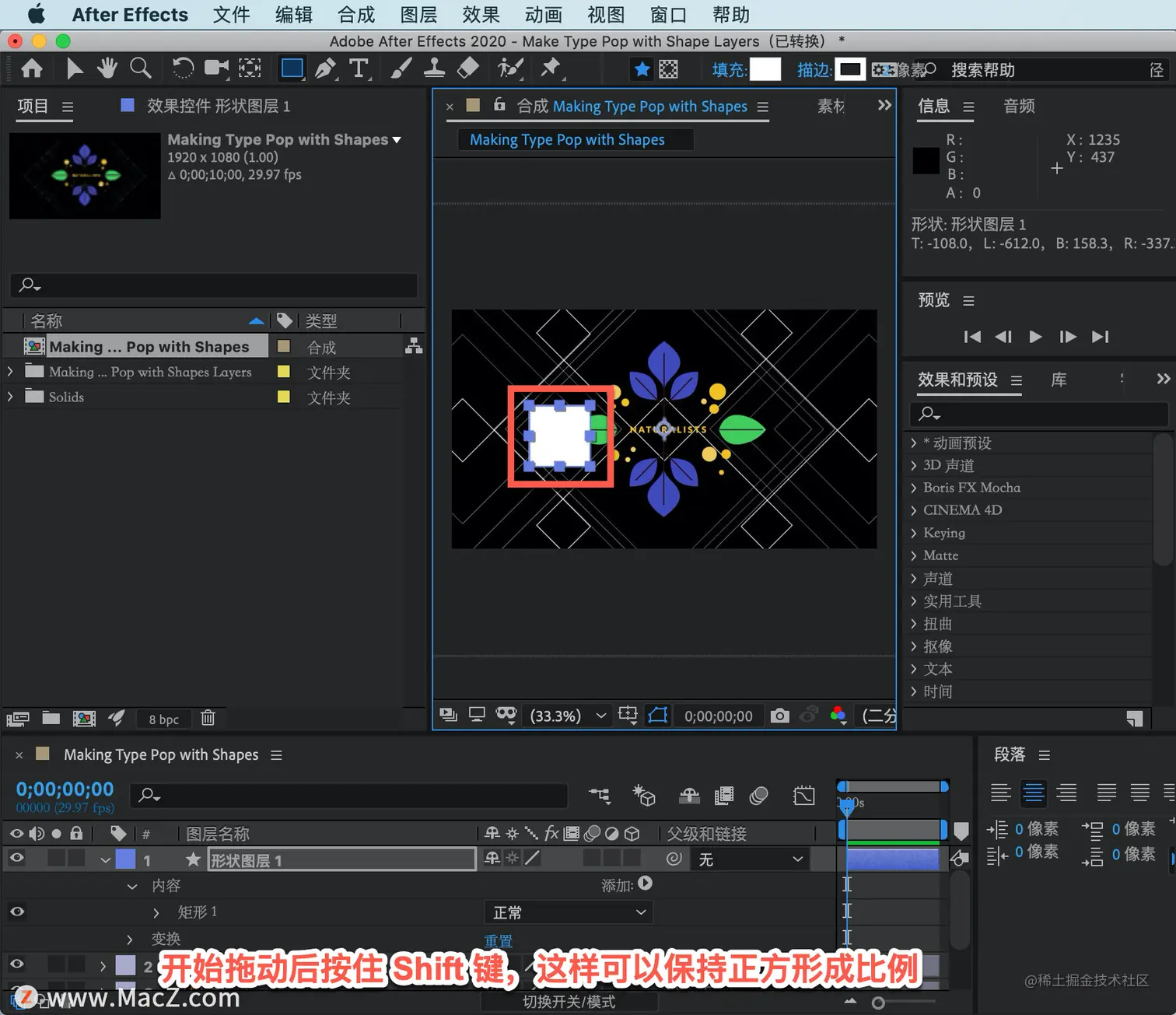Click the camera snapshot icon in viewer
This screenshot has width=1176, height=1015.
pos(779,716)
